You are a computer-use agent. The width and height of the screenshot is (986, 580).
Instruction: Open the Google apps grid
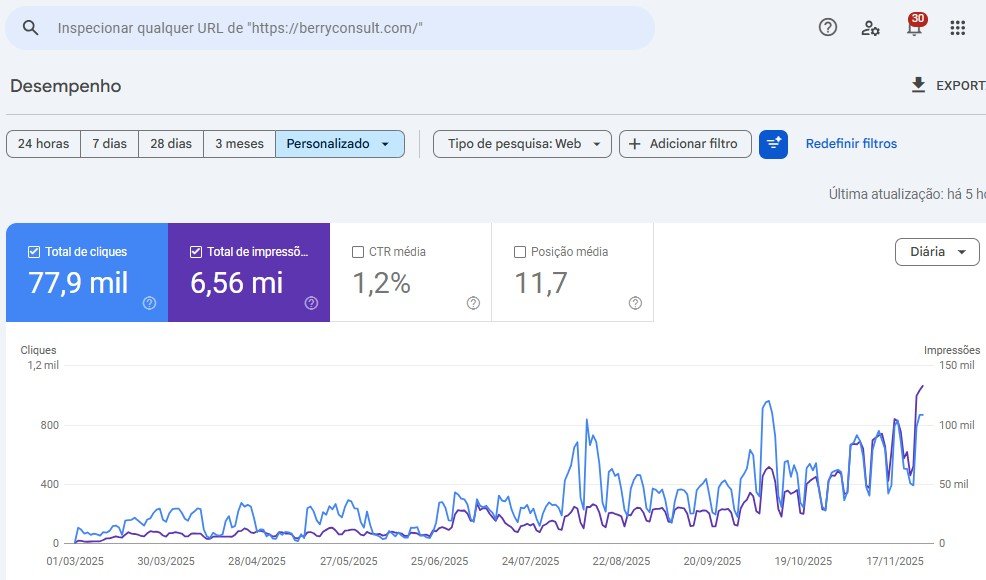958,28
